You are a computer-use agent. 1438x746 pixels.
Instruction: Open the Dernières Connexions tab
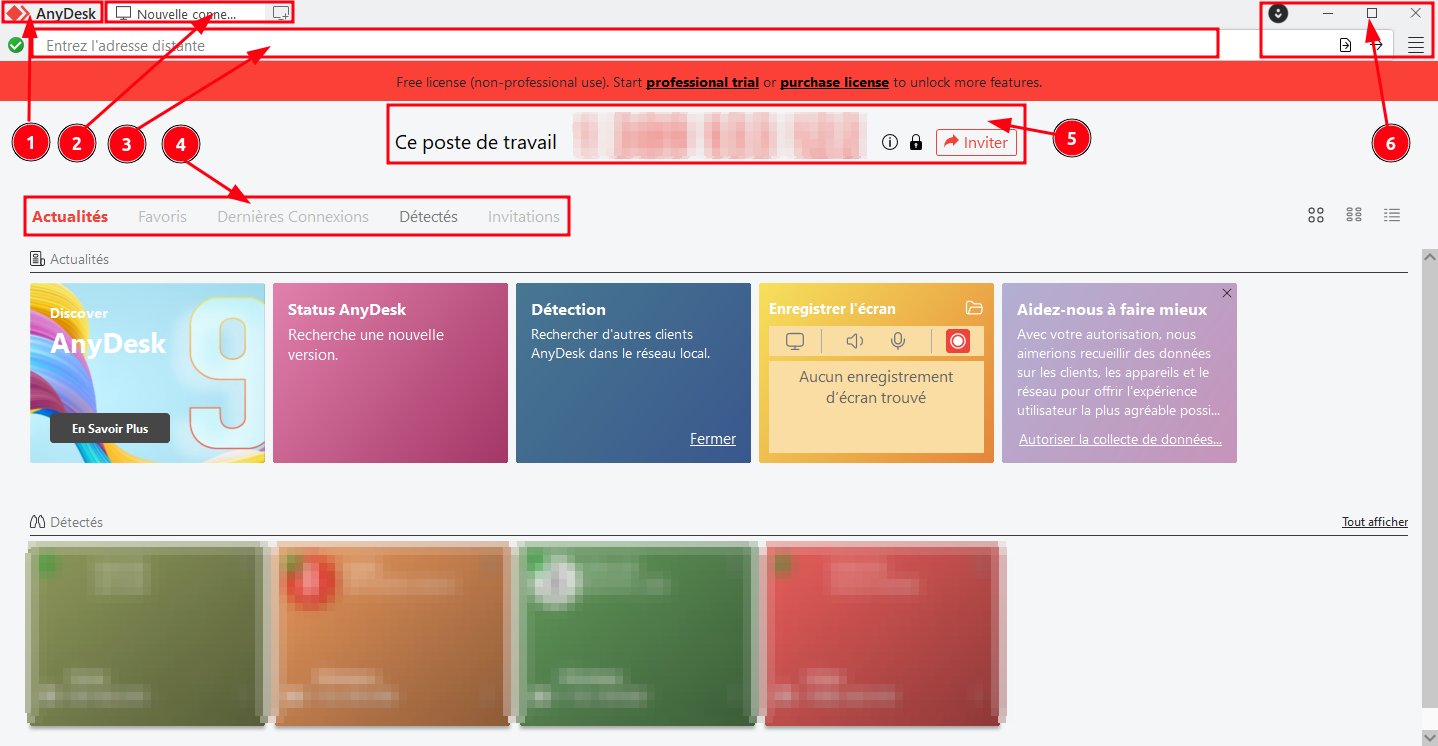293,216
